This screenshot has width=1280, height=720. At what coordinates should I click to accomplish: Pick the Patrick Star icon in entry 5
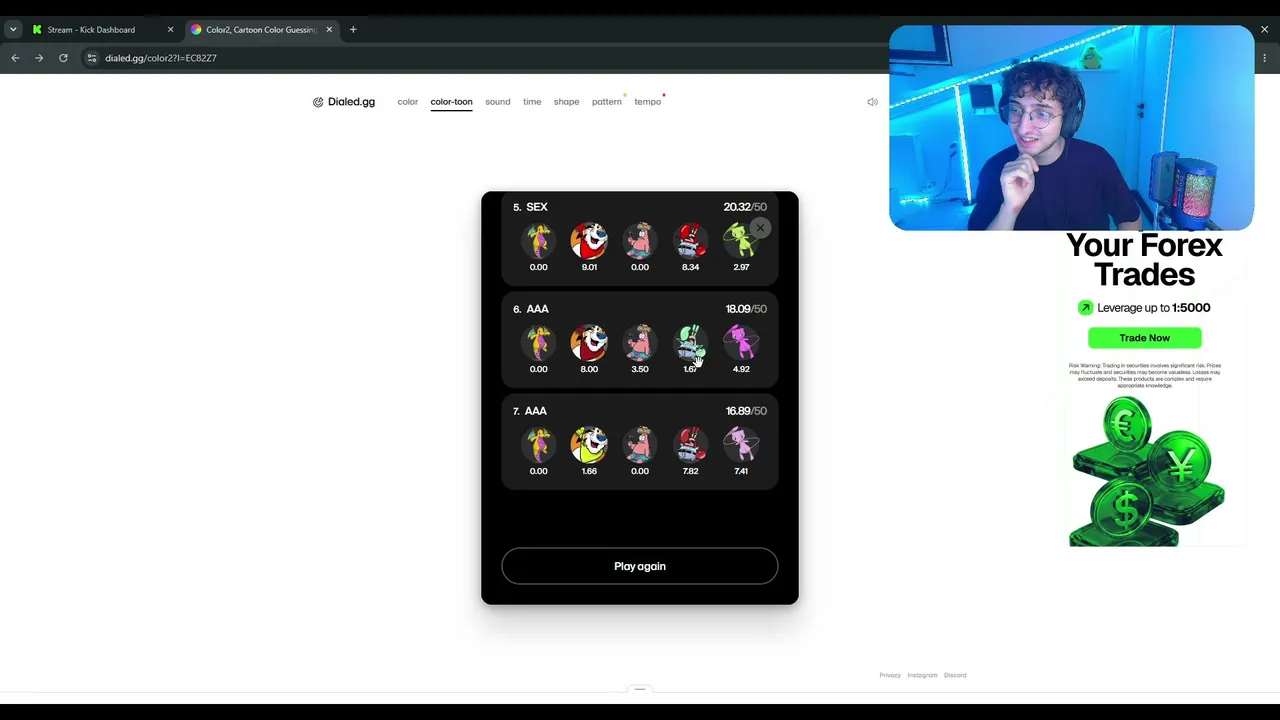click(640, 240)
